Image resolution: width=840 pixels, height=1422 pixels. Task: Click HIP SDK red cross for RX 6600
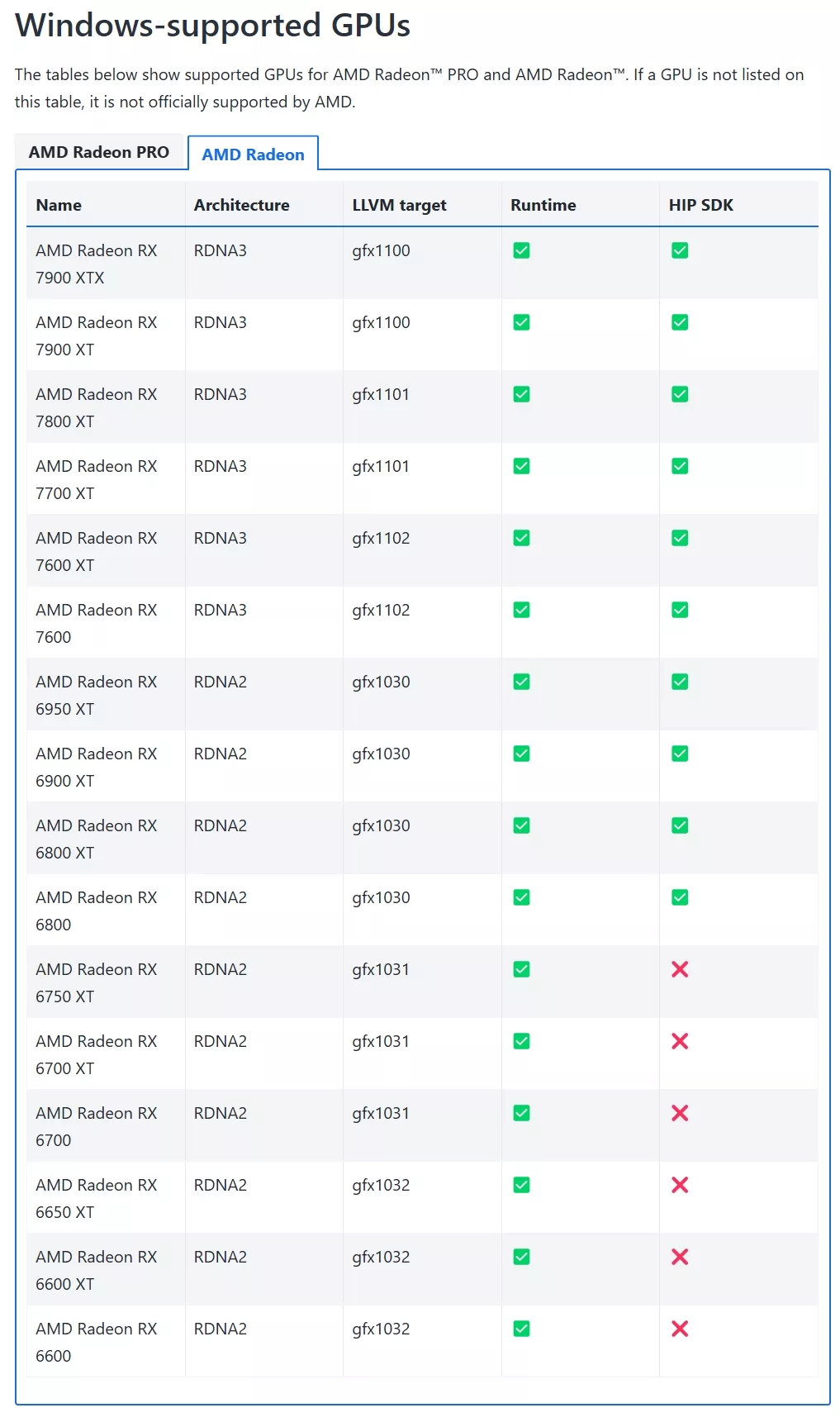click(680, 1329)
